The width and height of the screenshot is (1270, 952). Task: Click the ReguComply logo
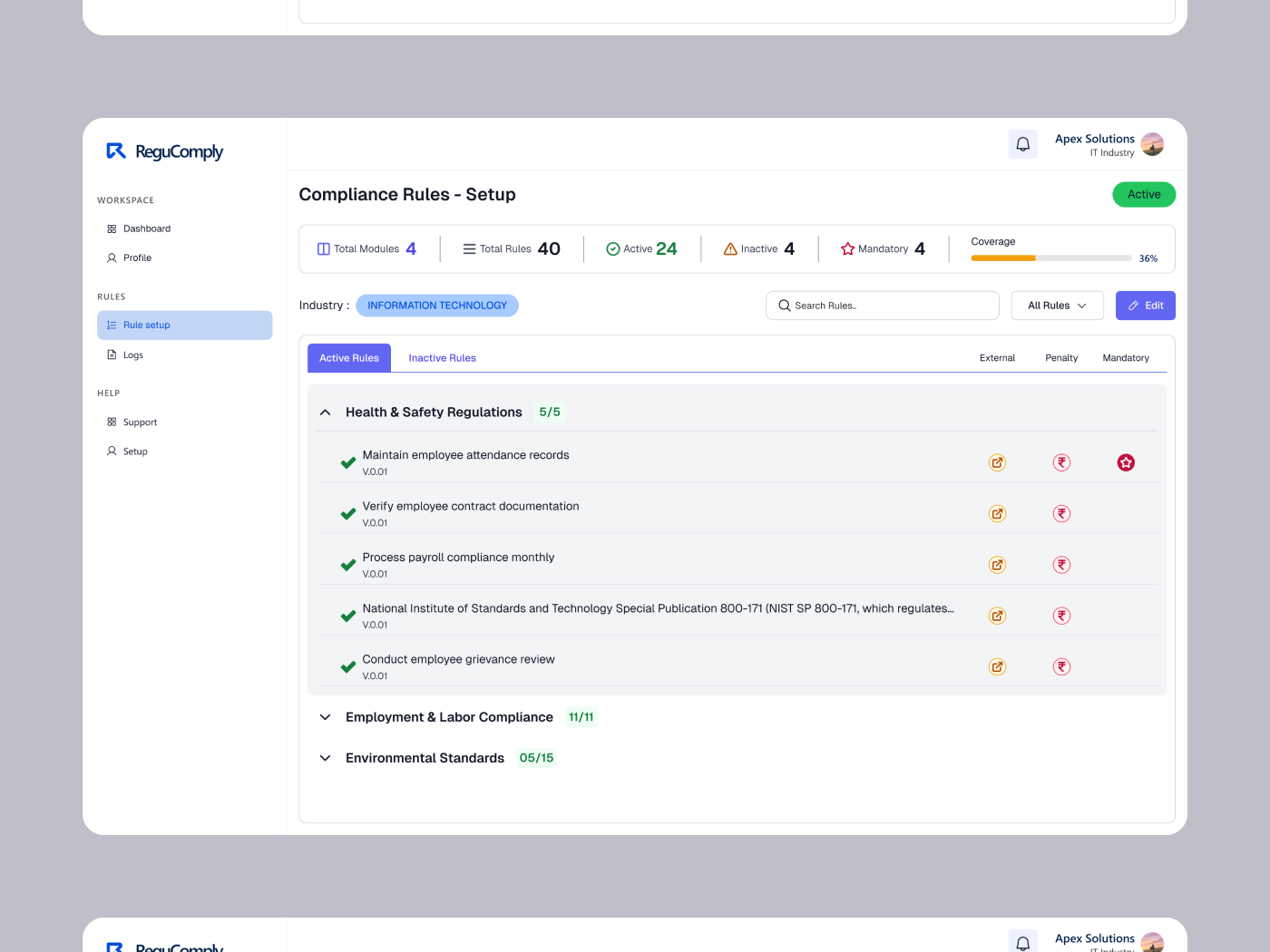tap(164, 151)
